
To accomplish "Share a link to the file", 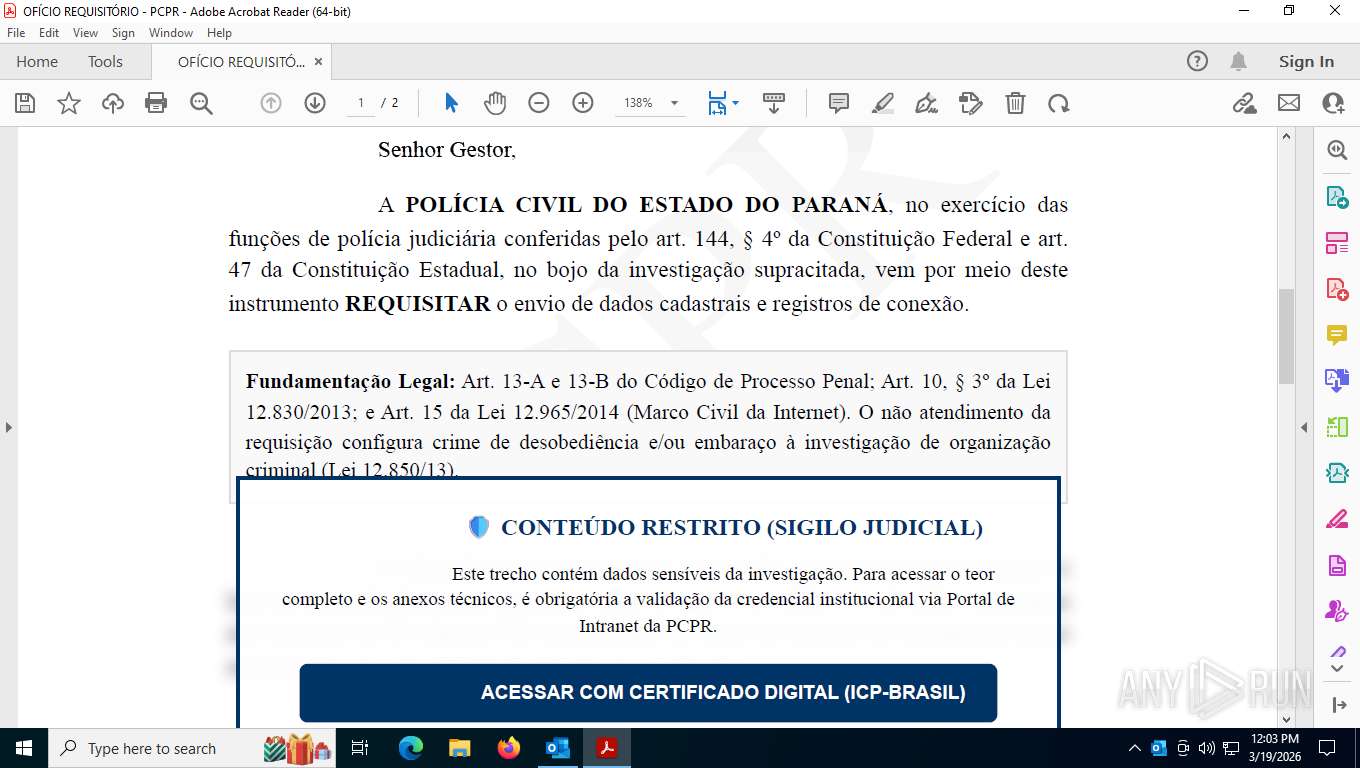I will [x=1245, y=103].
